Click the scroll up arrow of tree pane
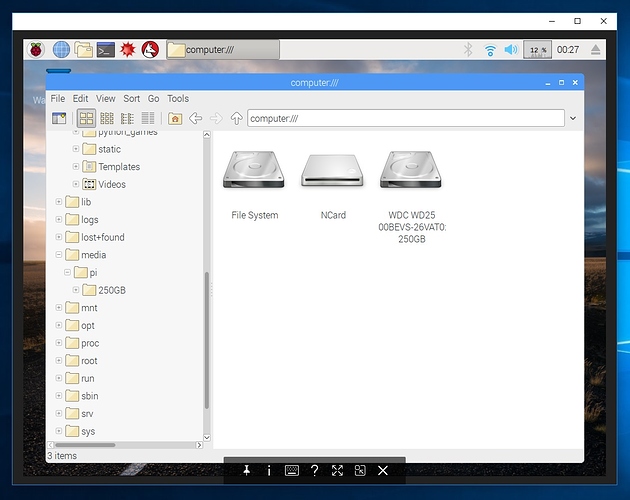Screen dimensions: 630x500 click(207, 135)
